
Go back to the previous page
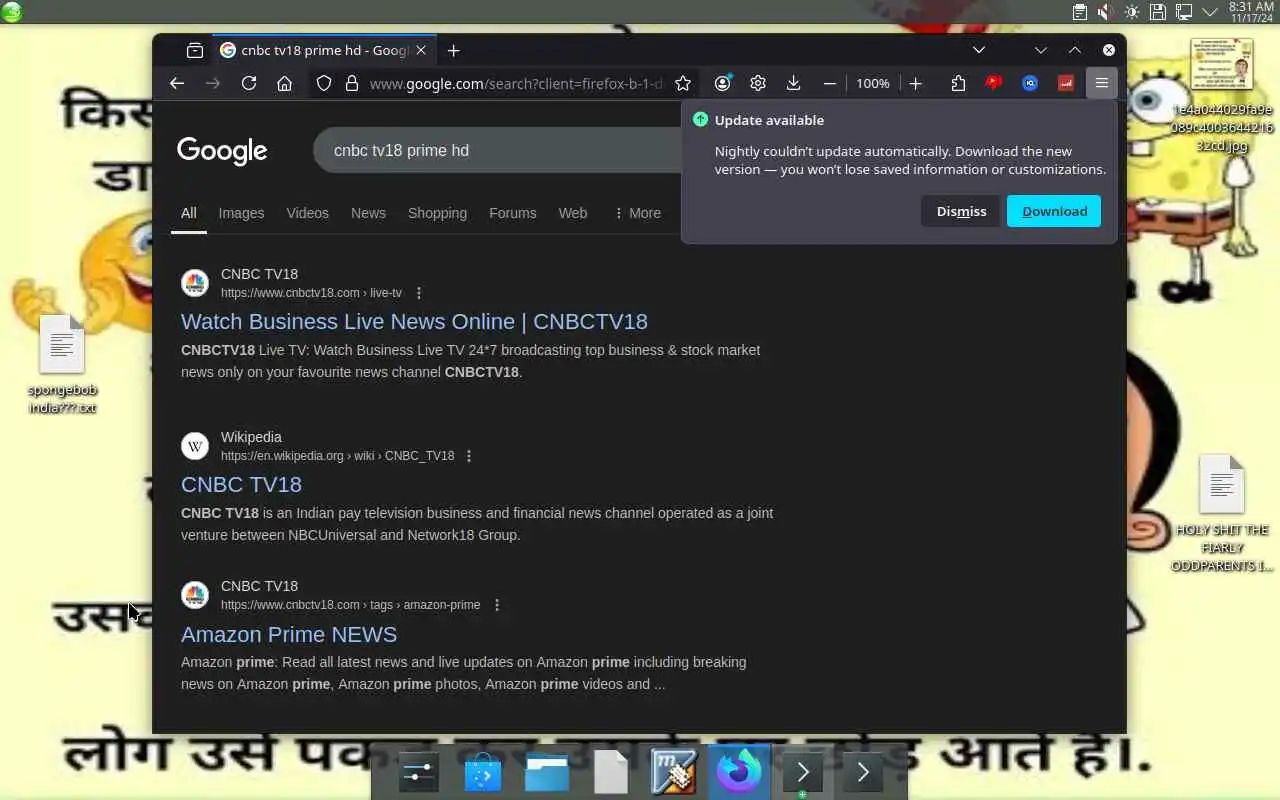[x=177, y=84]
